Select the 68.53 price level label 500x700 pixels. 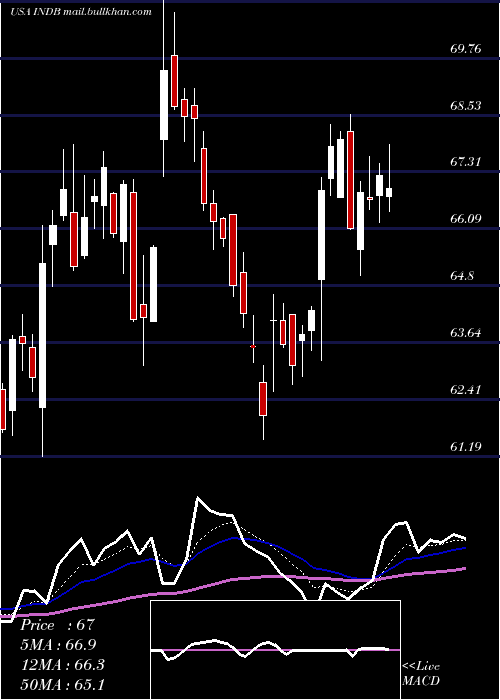pyautogui.click(x=466, y=105)
